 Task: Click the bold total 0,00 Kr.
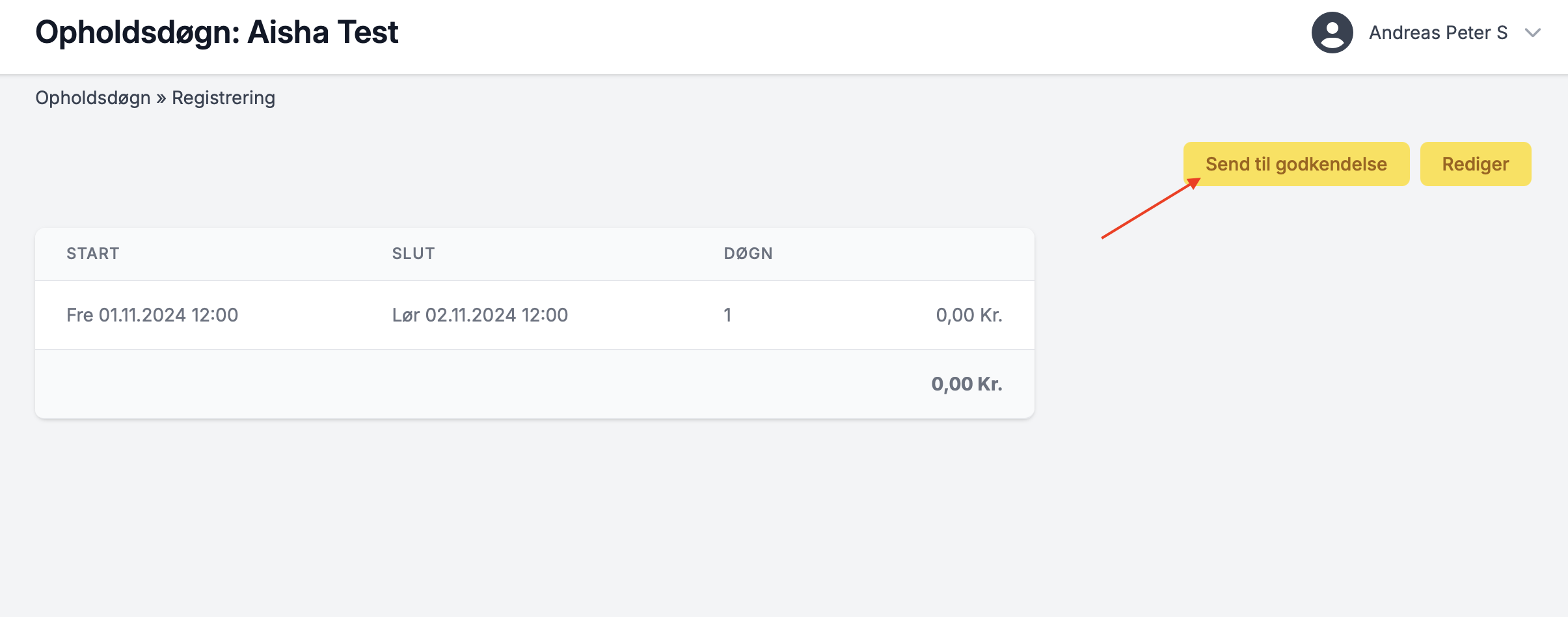[966, 384]
